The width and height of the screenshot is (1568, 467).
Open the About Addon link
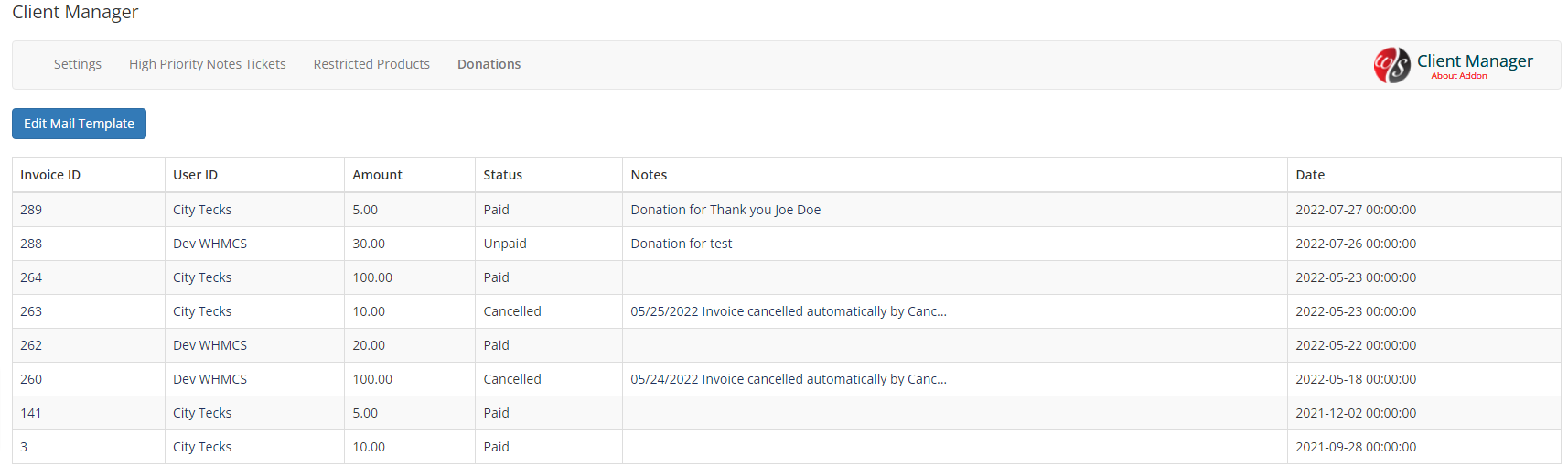[x=1458, y=76]
